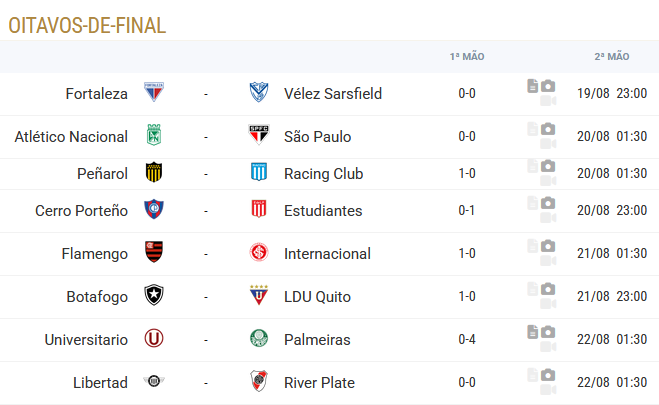
Task: Click the video icon in Botafogo row
Action: click(548, 303)
